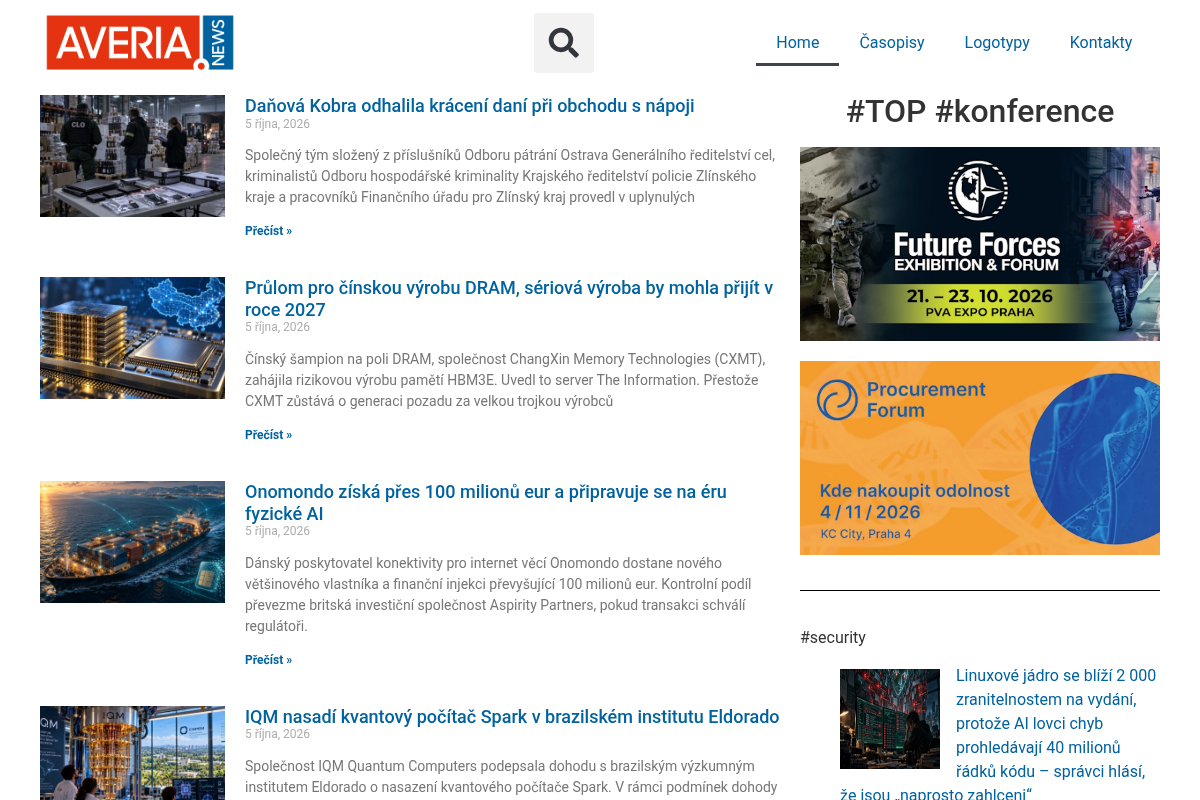Open the Onomondo 100 milionů eur headline
Image resolution: width=1200 pixels, height=800 pixels.
(486, 503)
